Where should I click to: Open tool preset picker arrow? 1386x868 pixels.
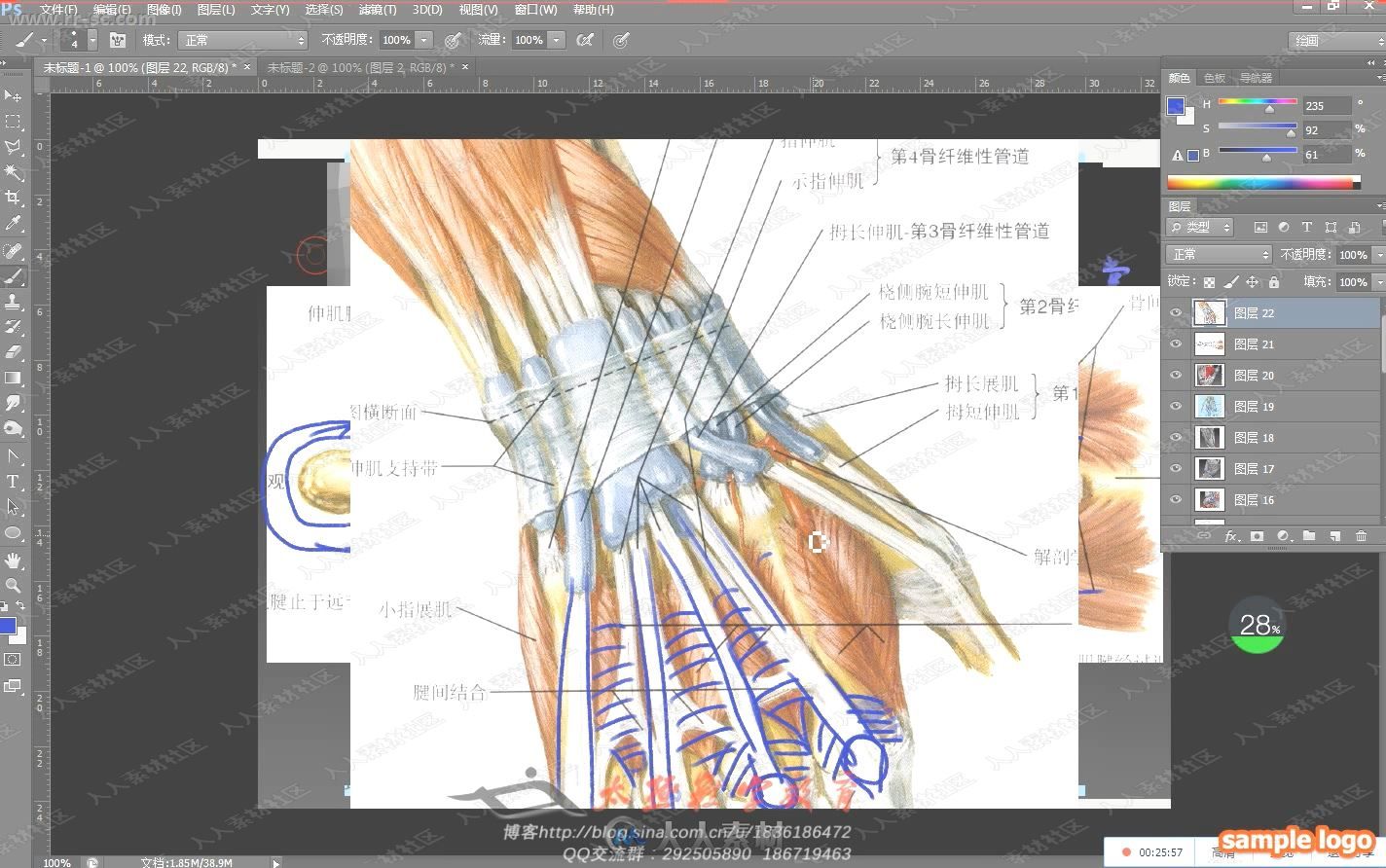44,41
